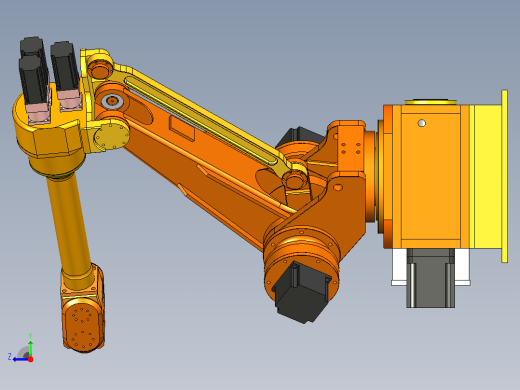Select the round yellow bolted cover at the elbow
The height and width of the screenshot is (390, 520).
111,137
